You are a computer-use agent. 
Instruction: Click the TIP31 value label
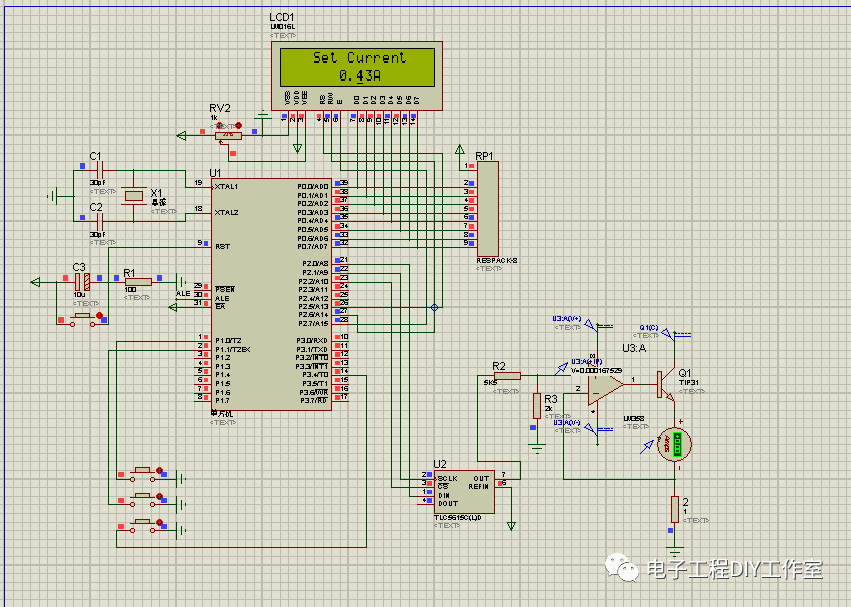click(x=689, y=382)
